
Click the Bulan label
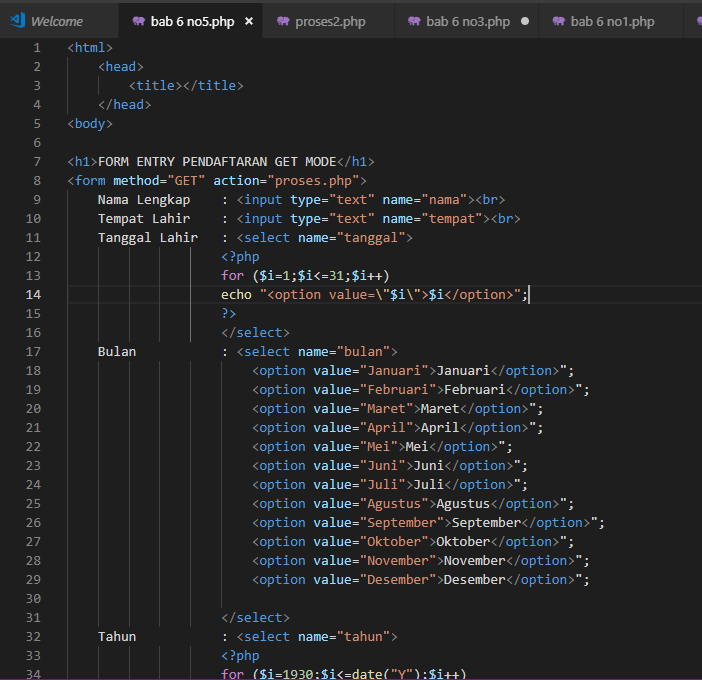(117, 352)
